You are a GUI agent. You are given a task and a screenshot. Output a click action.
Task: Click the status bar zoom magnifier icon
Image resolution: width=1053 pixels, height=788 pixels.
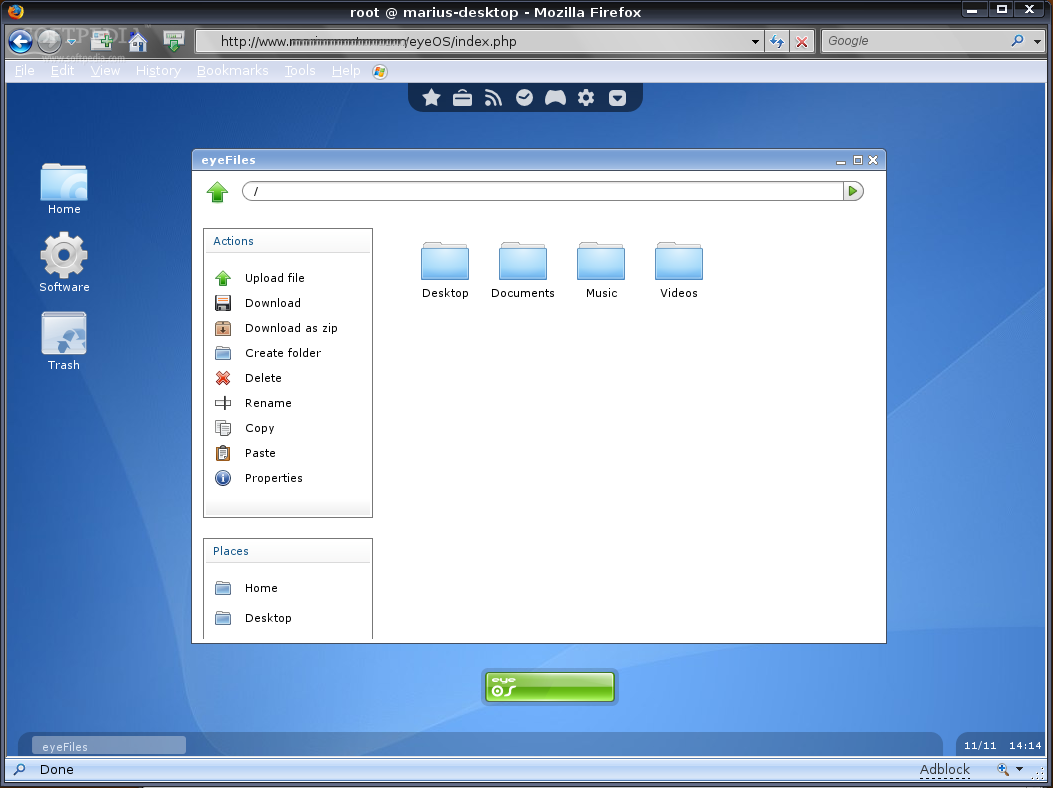pyautogui.click(x=1003, y=769)
